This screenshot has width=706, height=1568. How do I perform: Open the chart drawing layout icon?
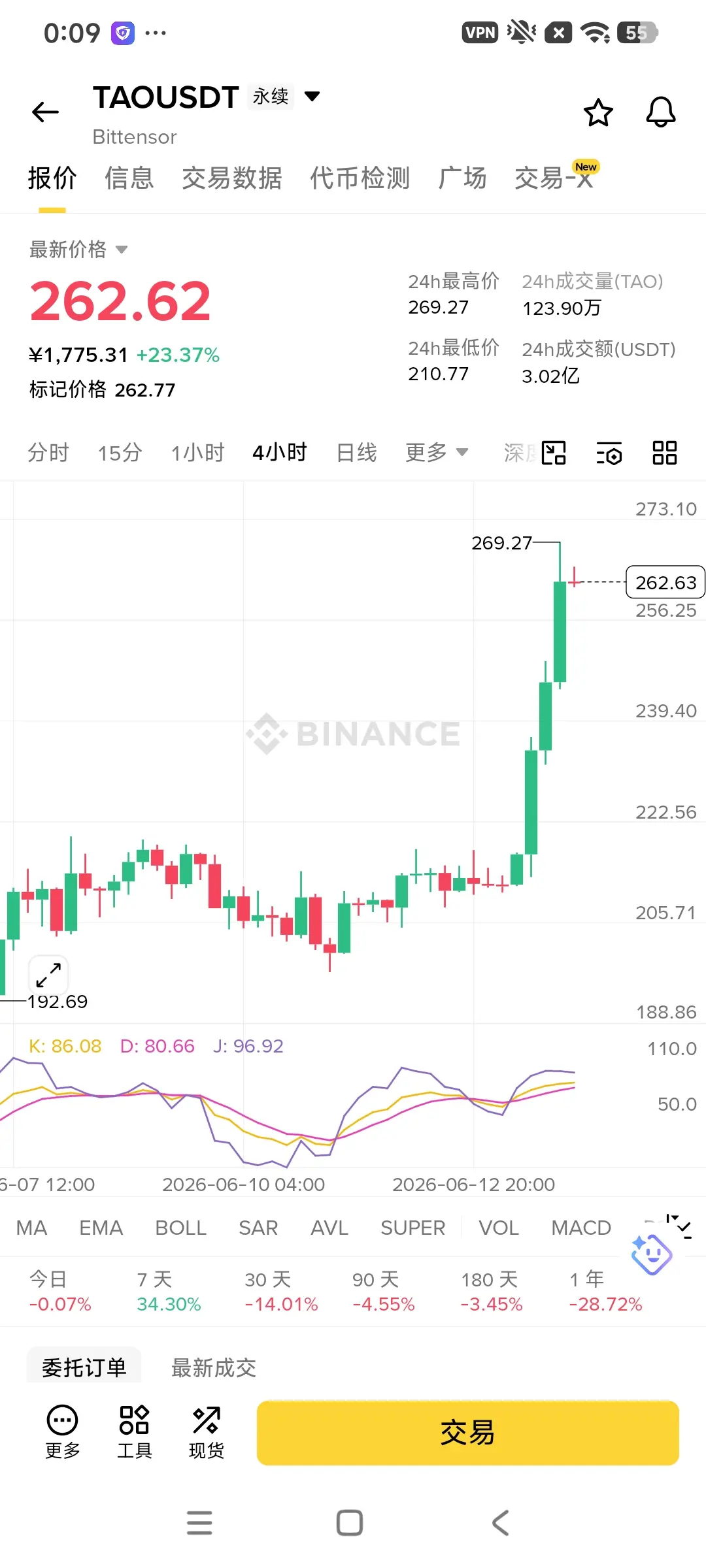(553, 453)
